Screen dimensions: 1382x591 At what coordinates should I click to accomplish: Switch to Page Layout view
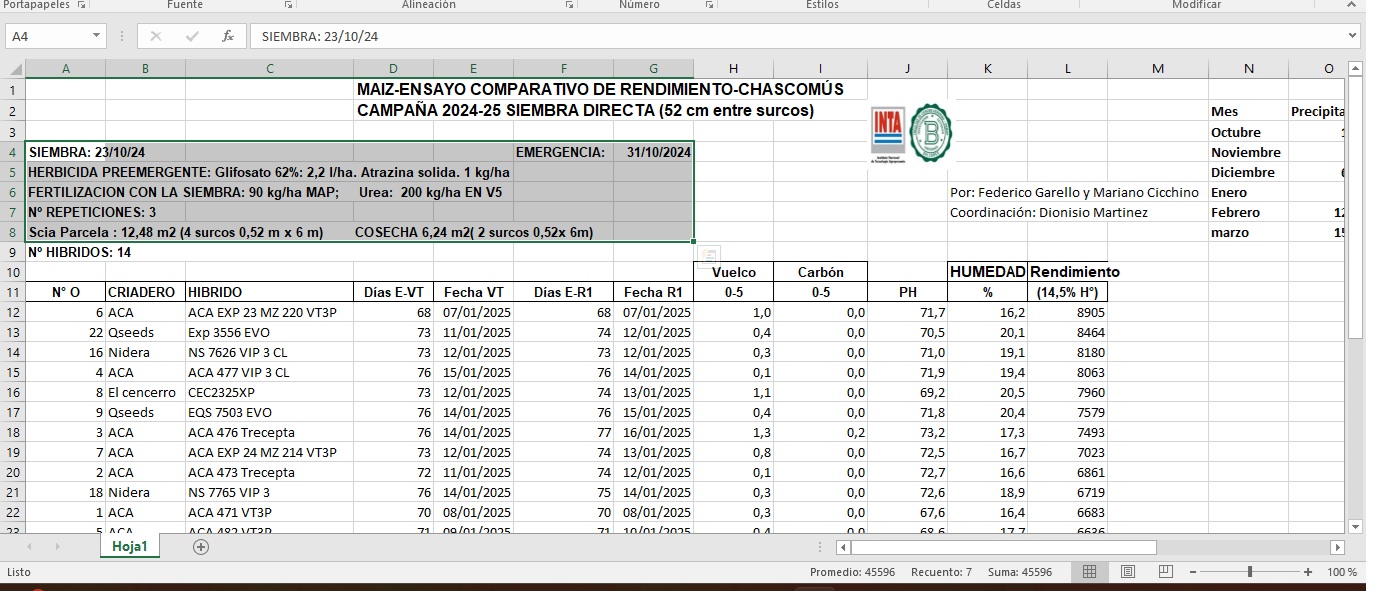(x=1128, y=572)
